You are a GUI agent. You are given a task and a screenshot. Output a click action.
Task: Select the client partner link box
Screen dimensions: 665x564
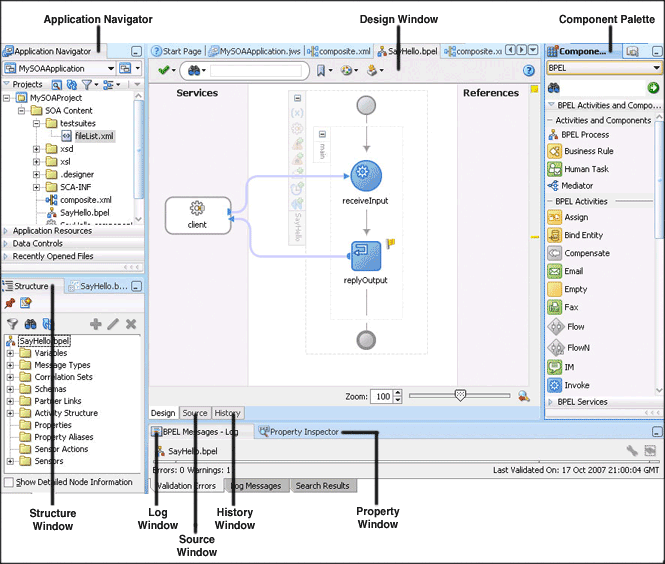pyautogui.click(x=198, y=215)
